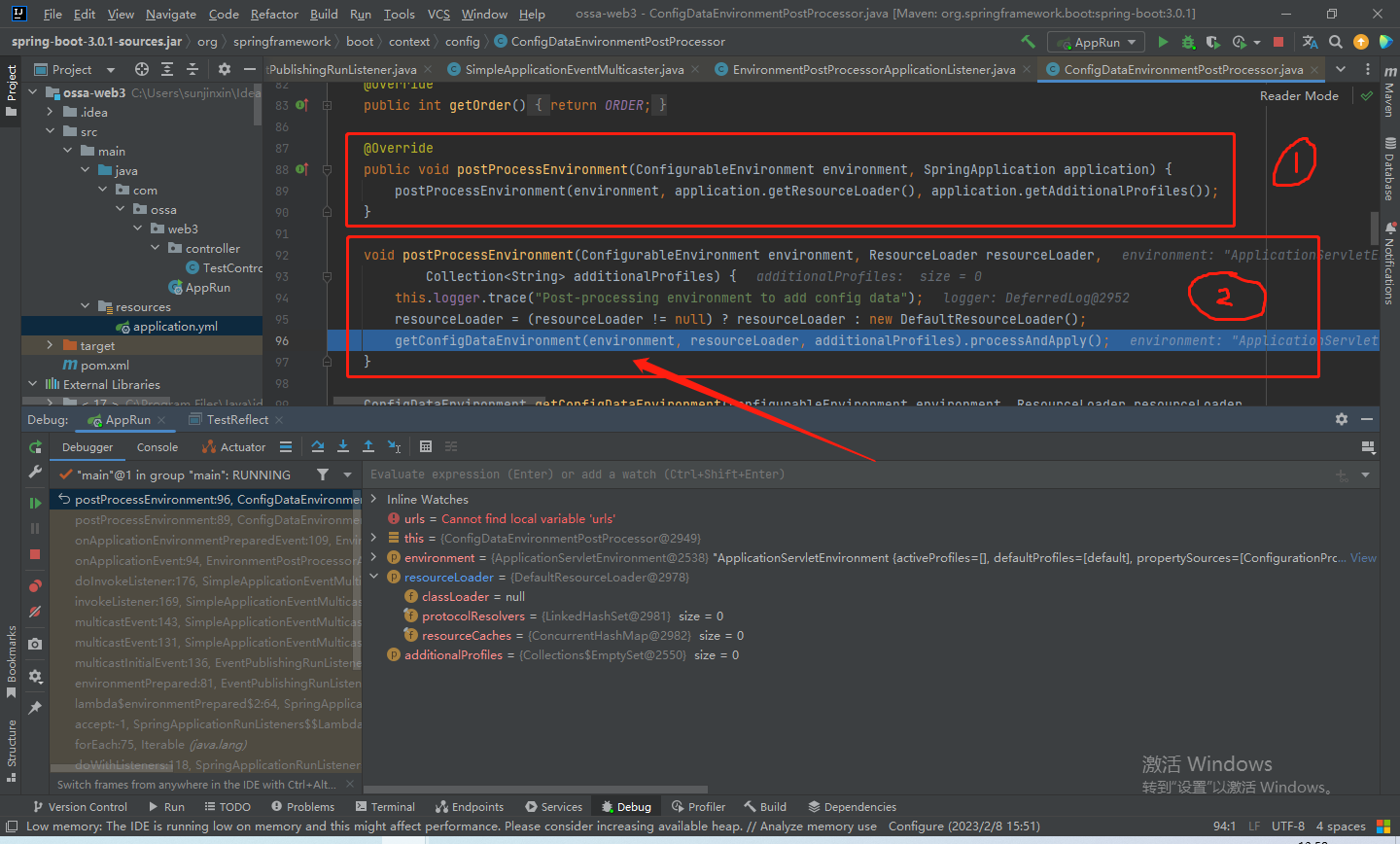This screenshot has width=1400, height=844.
Task: Run AppRun with the green play icon
Action: click(1163, 42)
